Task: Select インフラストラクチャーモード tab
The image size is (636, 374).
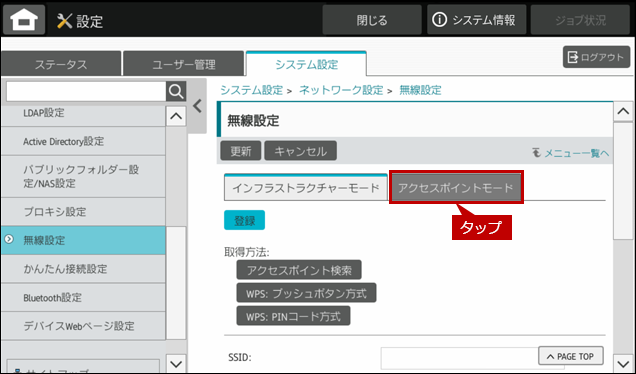Action: coord(306,188)
